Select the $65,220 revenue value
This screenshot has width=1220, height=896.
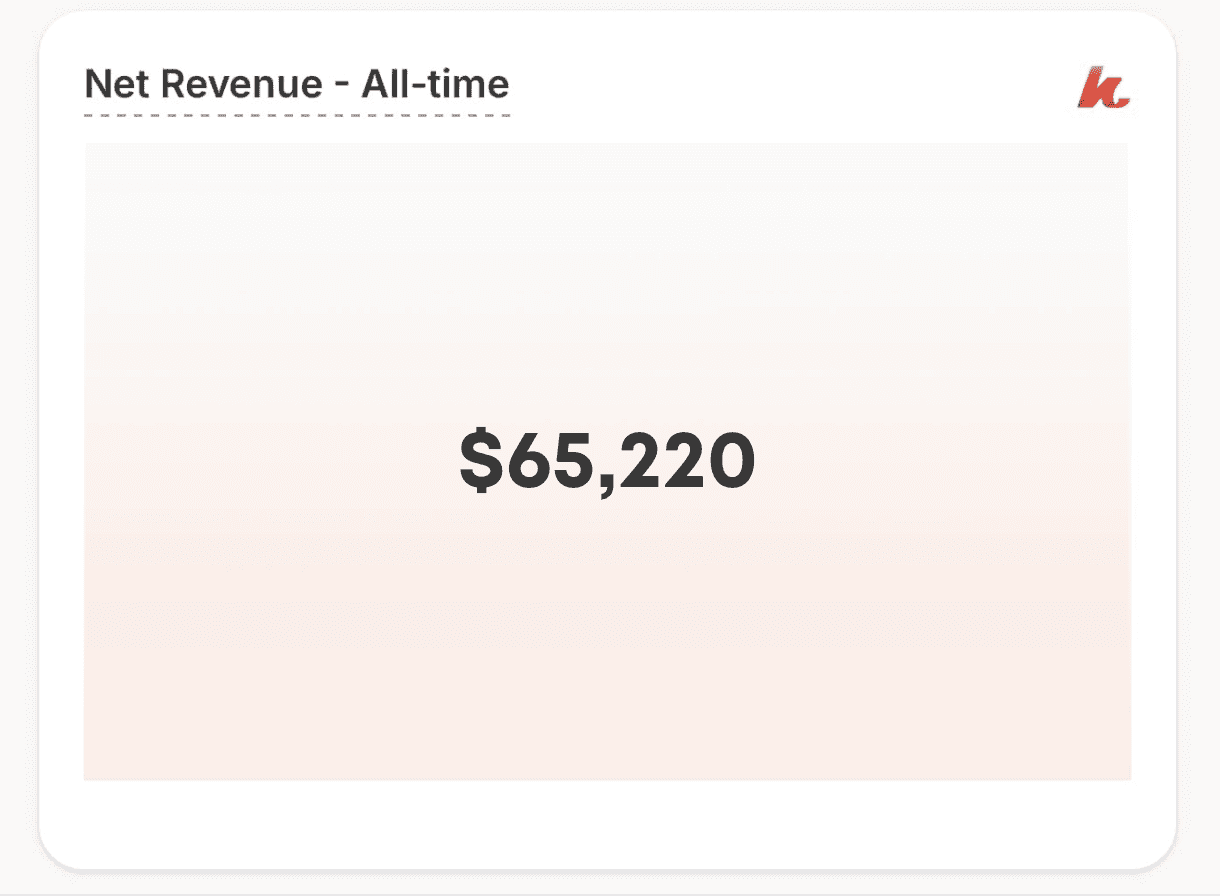click(606, 461)
